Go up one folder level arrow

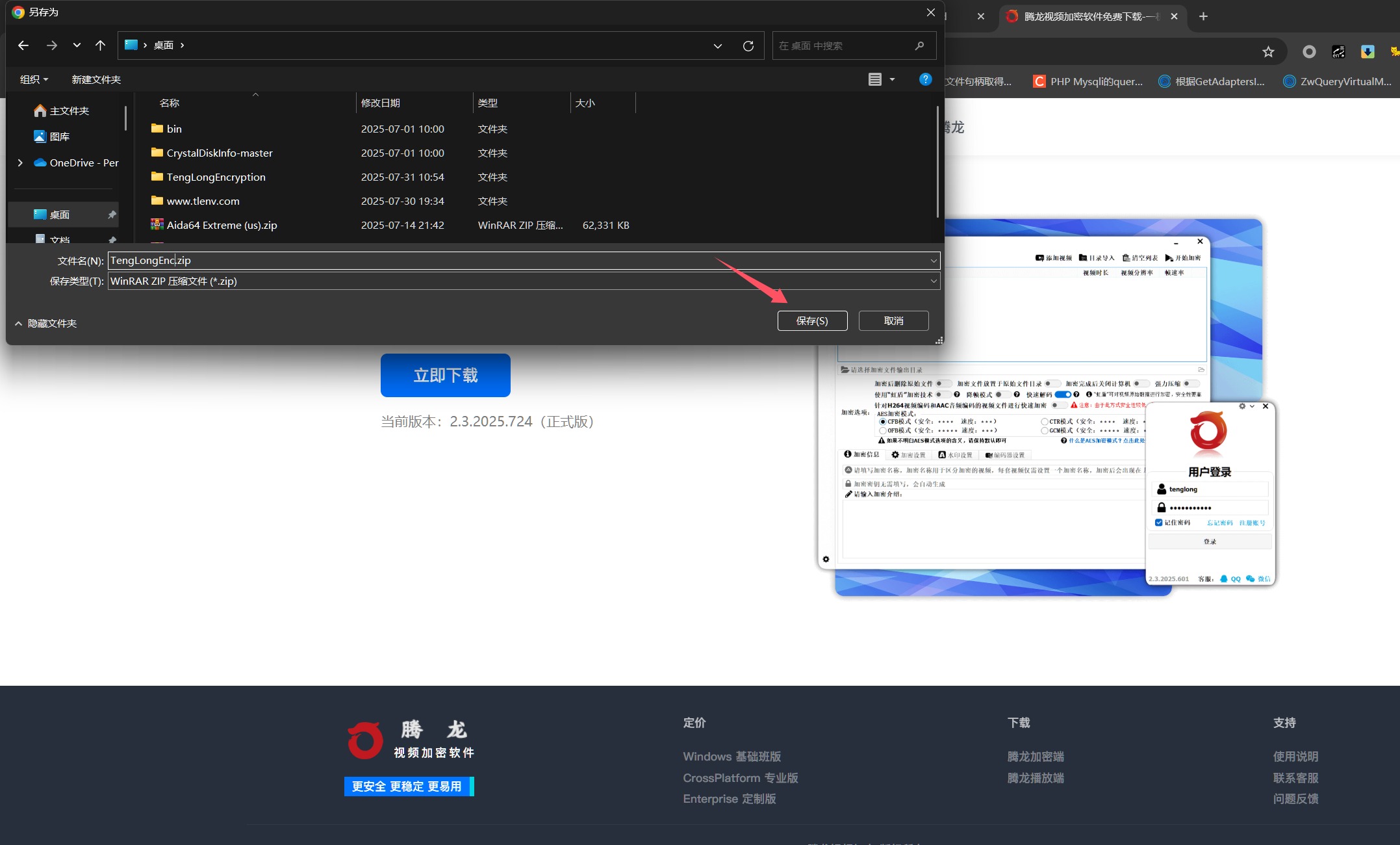tap(100, 45)
